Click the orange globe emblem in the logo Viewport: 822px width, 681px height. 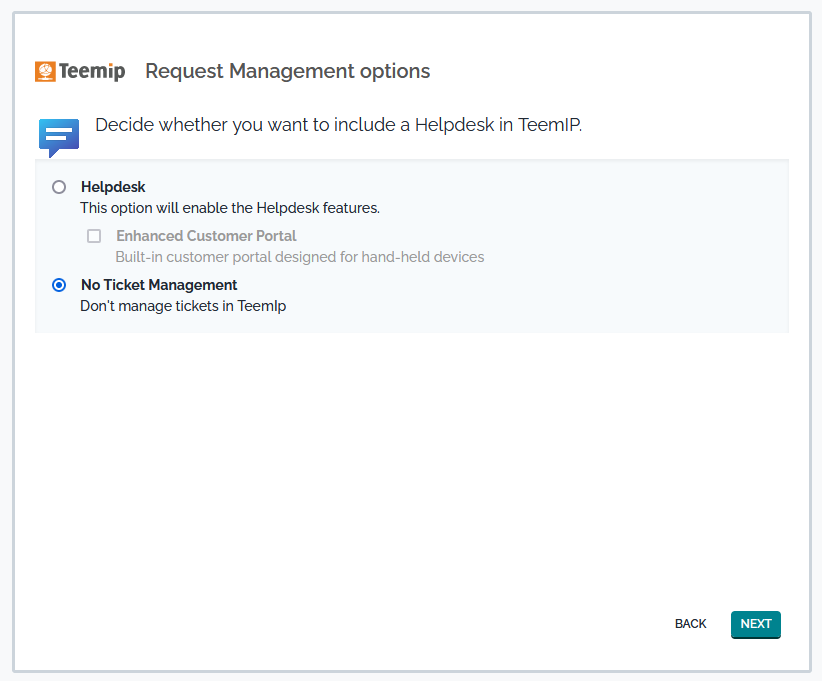tap(45, 72)
